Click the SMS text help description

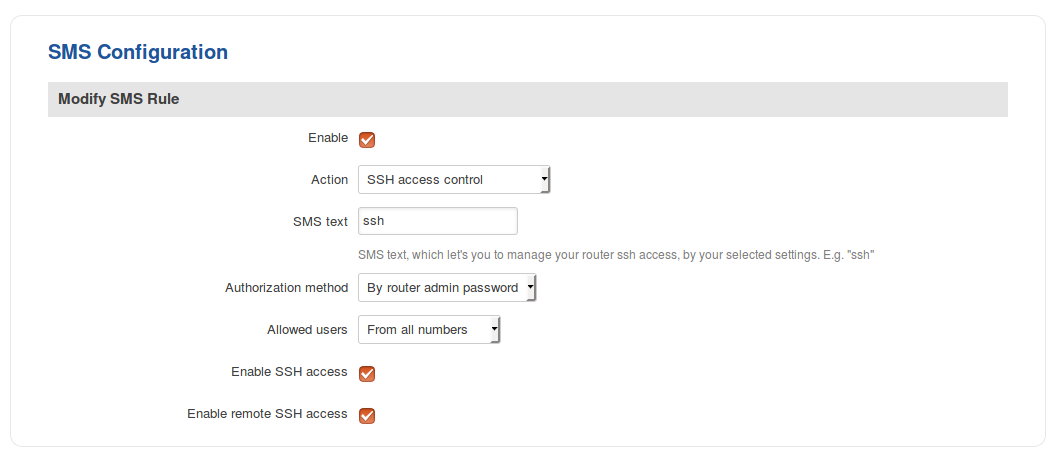(616, 255)
